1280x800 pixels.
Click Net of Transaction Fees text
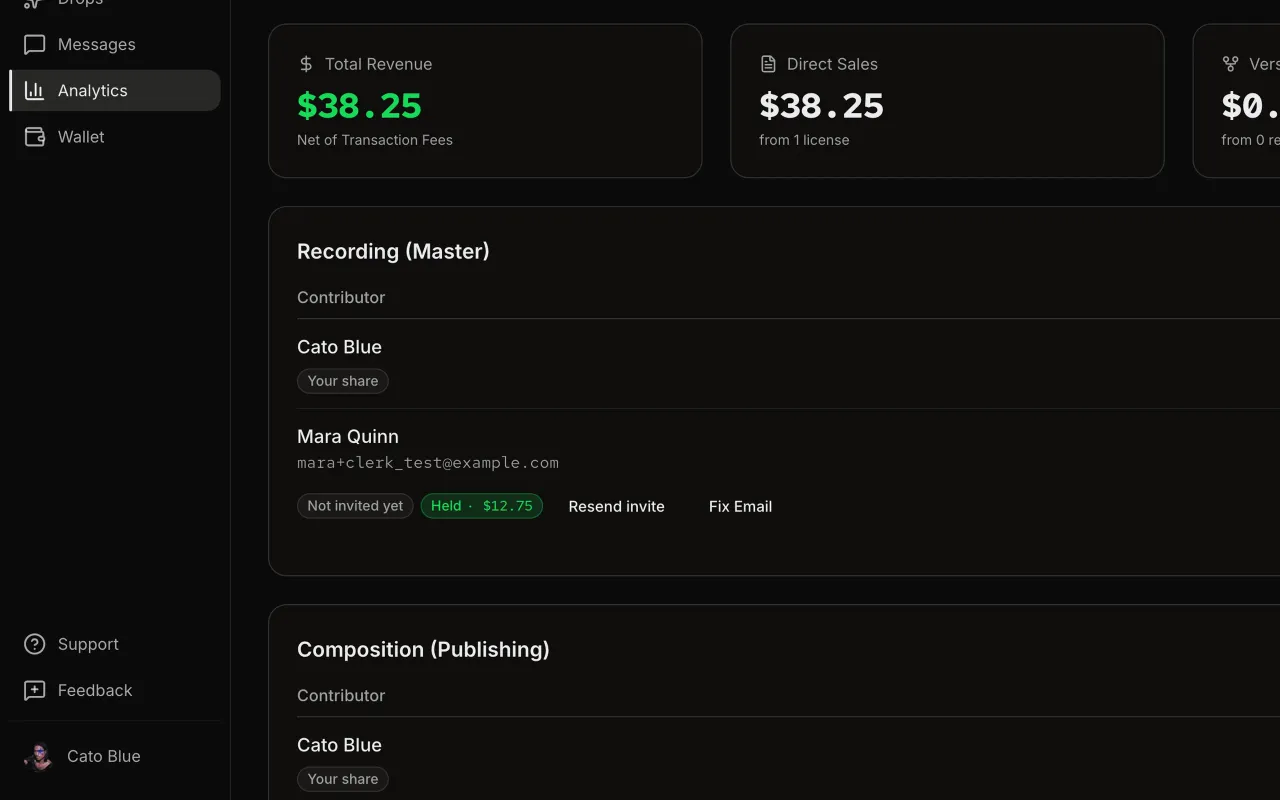pos(375,140)
